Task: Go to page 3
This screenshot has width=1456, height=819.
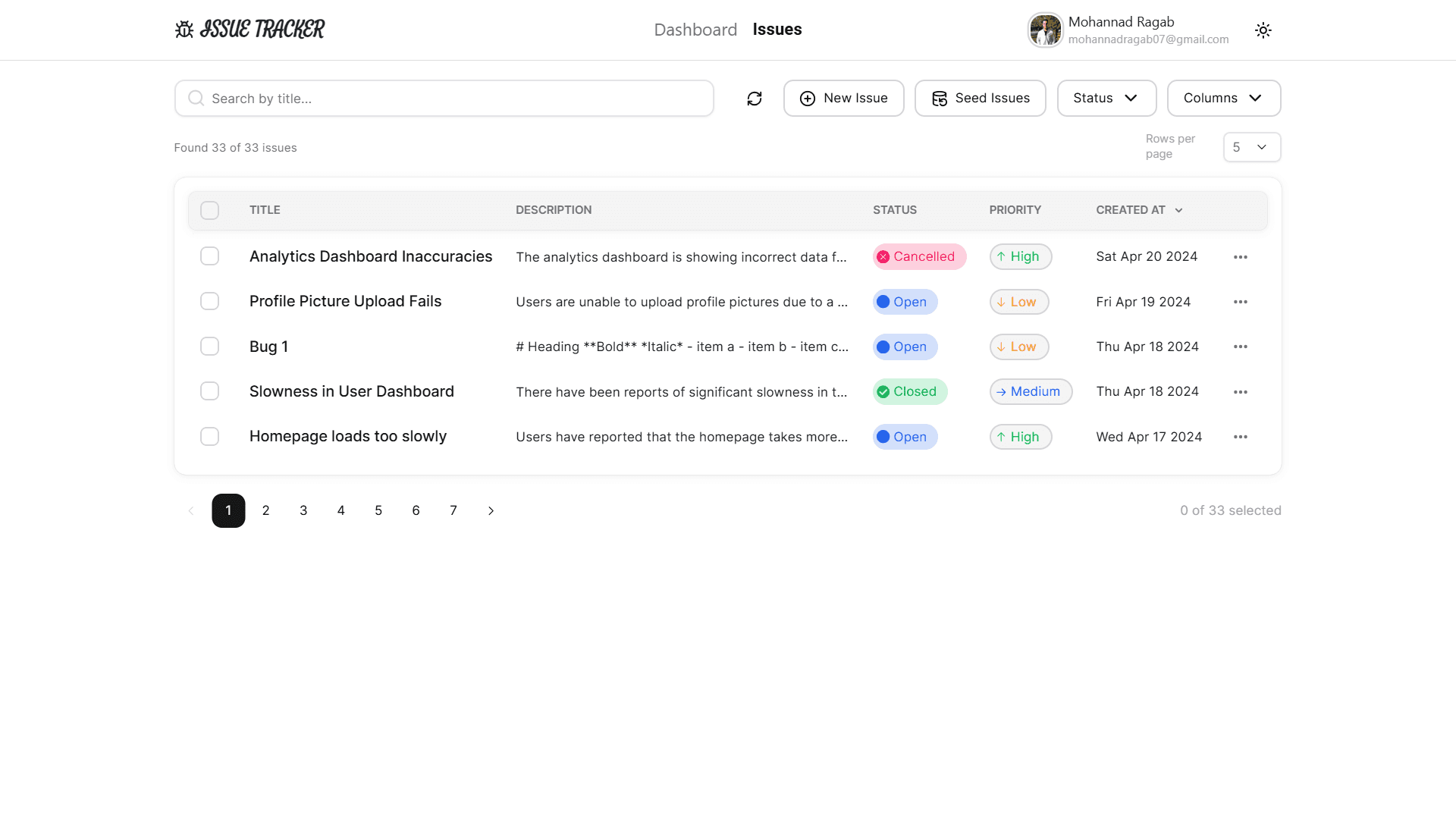Action: tap(303, 511)
